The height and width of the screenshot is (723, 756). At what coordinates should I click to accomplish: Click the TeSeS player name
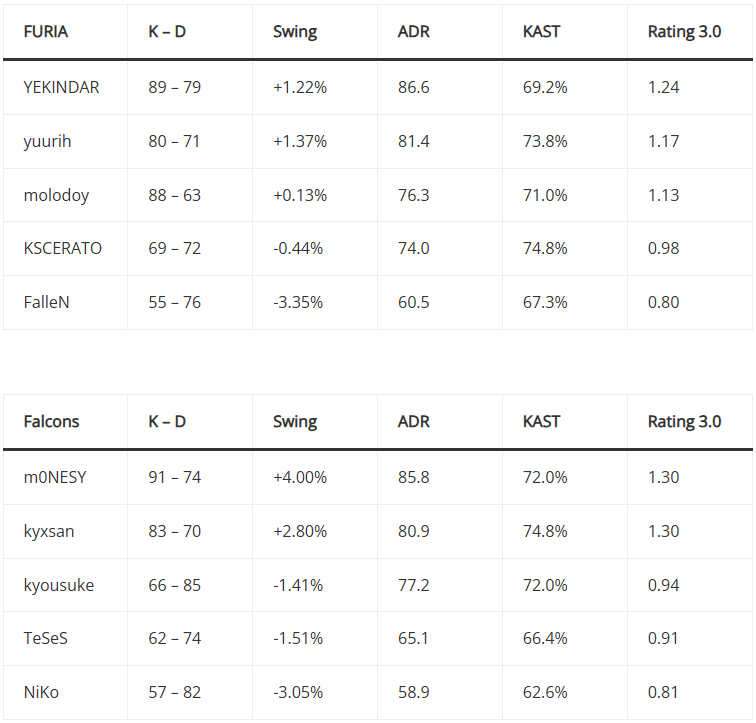(45, 638)
